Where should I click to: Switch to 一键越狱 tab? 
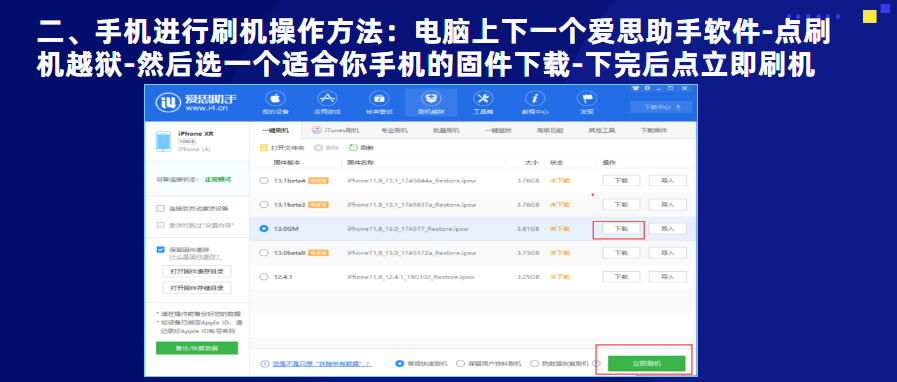click(498, 130)
